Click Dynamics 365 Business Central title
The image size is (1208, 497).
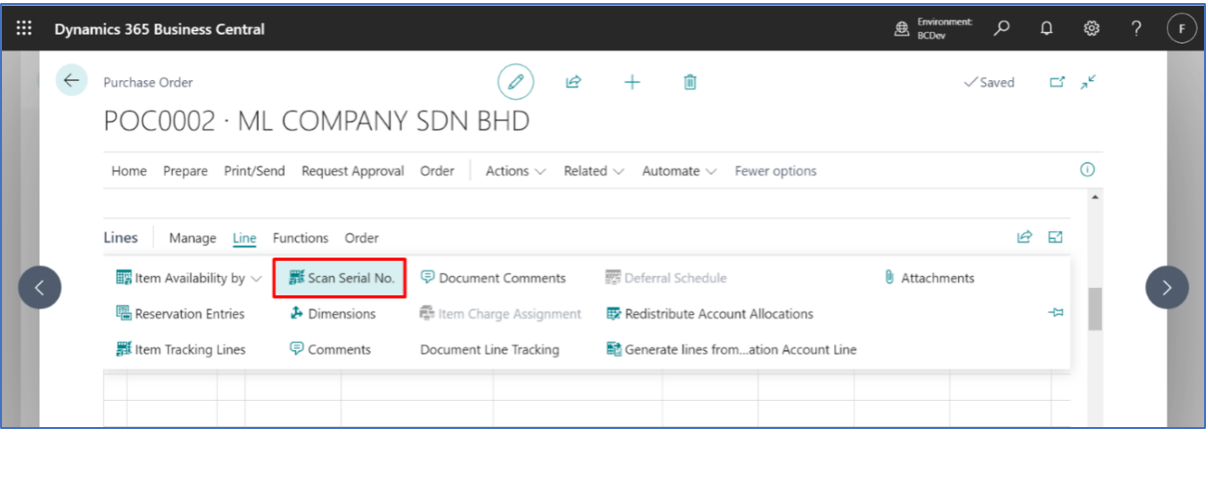click(159, 29)
